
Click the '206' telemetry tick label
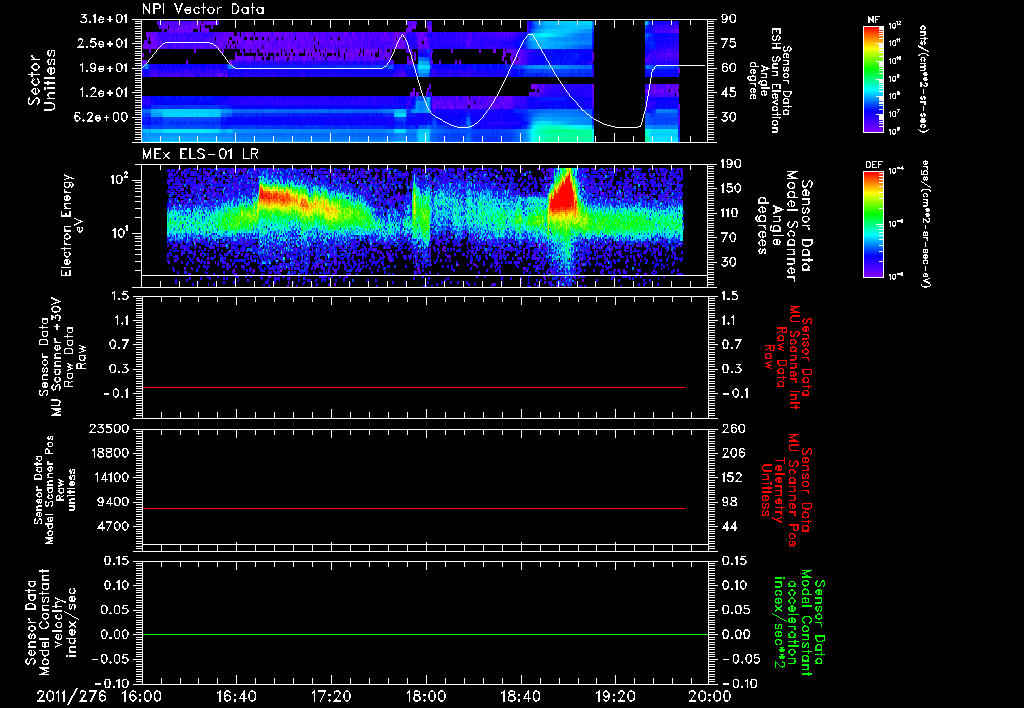(731, 453)
